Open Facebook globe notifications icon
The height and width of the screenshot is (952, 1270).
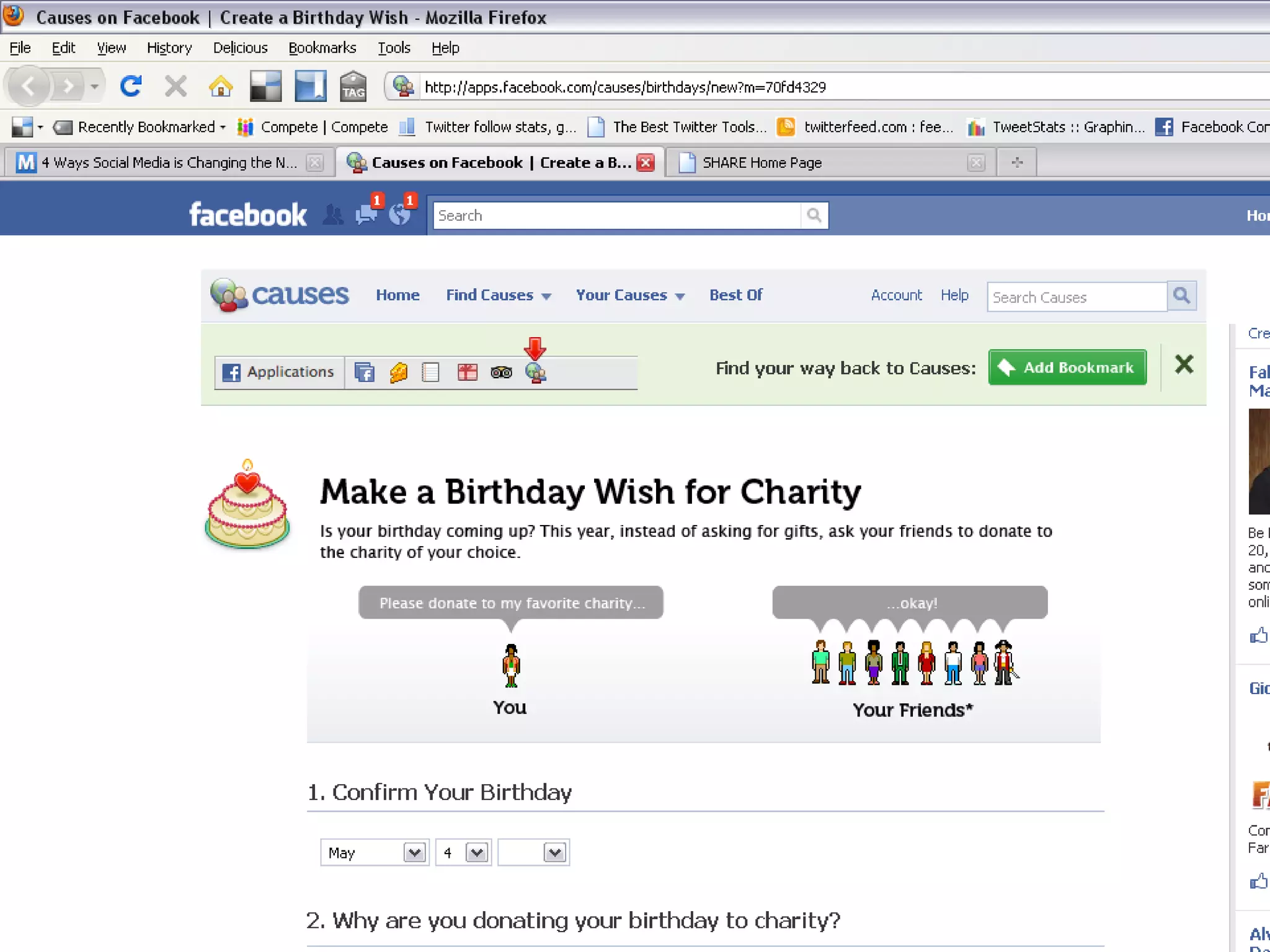coord(400,214)
